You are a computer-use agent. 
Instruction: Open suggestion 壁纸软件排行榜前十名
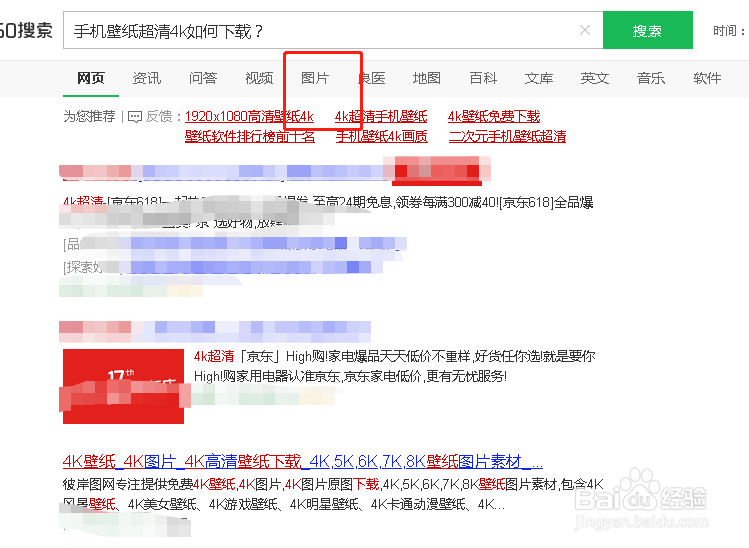point(250,136)
